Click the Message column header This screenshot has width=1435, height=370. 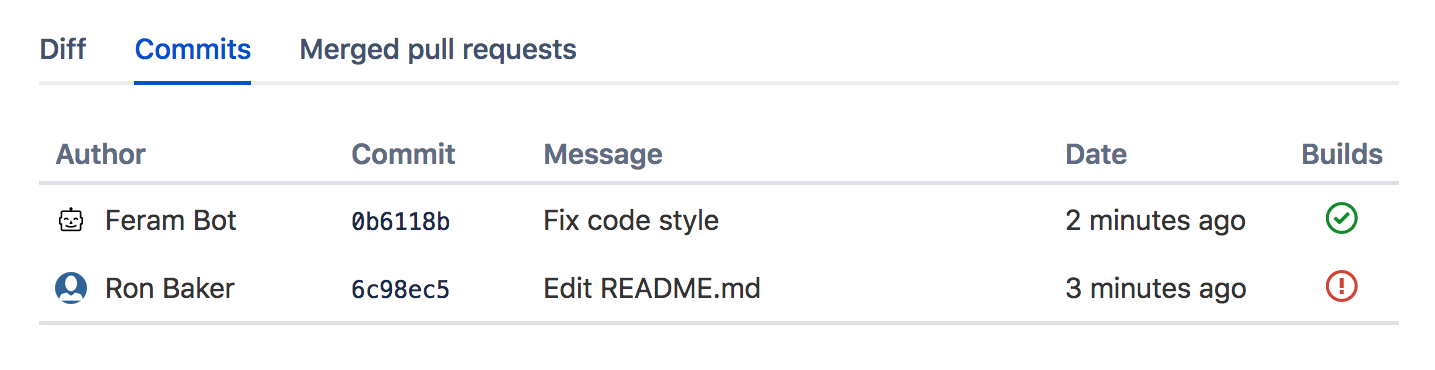603,155
